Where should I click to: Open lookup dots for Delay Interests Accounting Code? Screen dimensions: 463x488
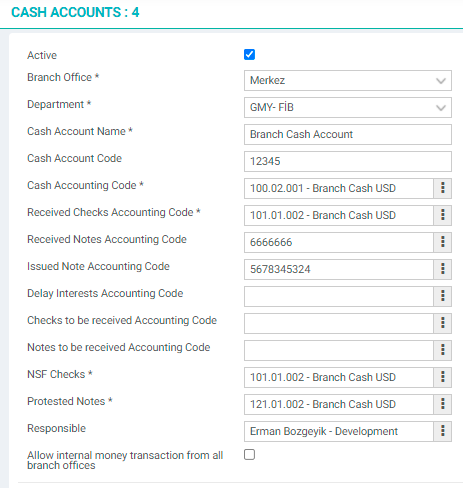tap(443, 296)
